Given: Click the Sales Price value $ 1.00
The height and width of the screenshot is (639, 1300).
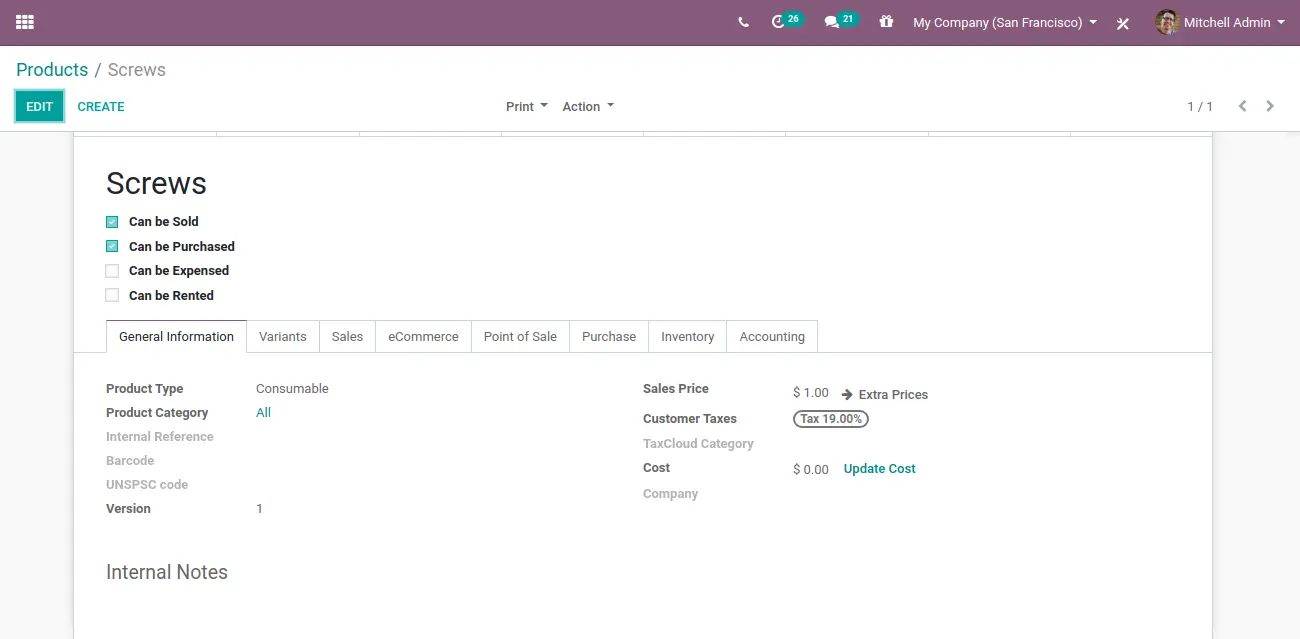Looking at the screenshot, I should (x=811, y=393).
